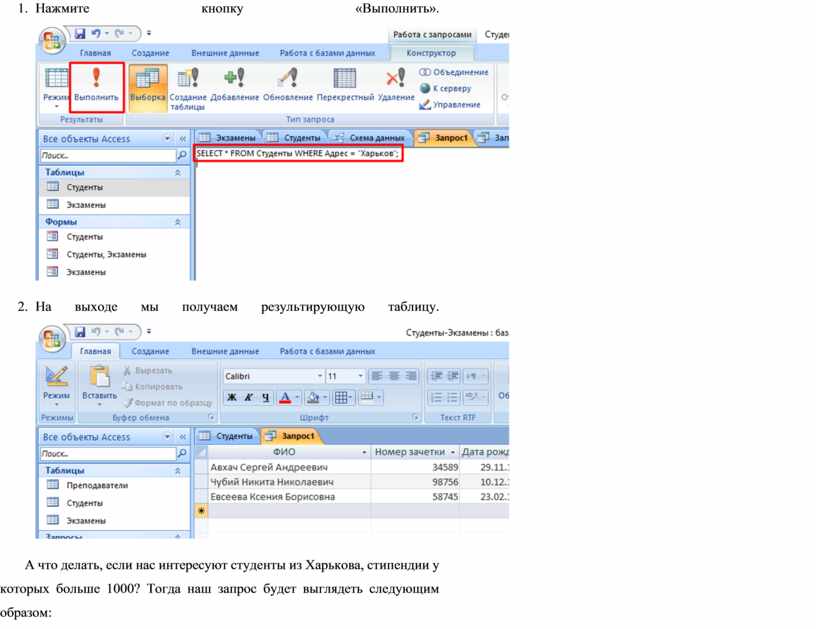Click Поиск field in upper navigation pane

click(x=108, y=155)
